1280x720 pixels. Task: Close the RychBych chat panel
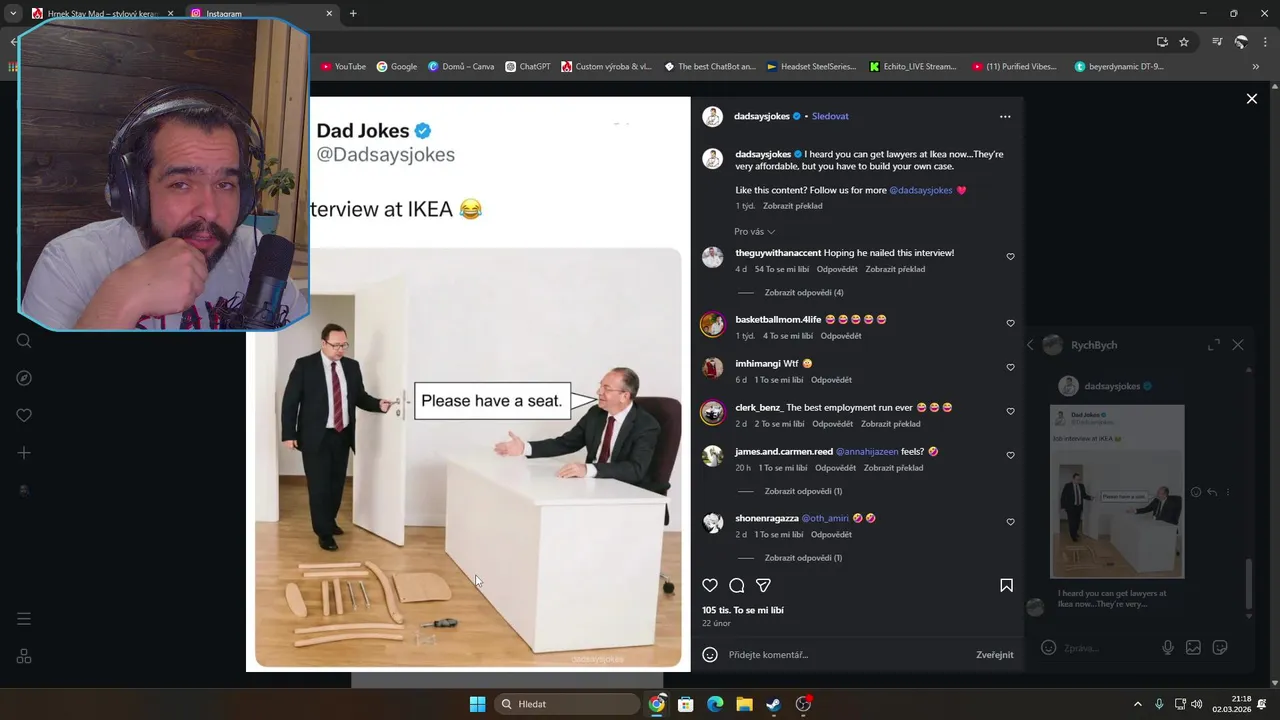[x=1238, y=345]
